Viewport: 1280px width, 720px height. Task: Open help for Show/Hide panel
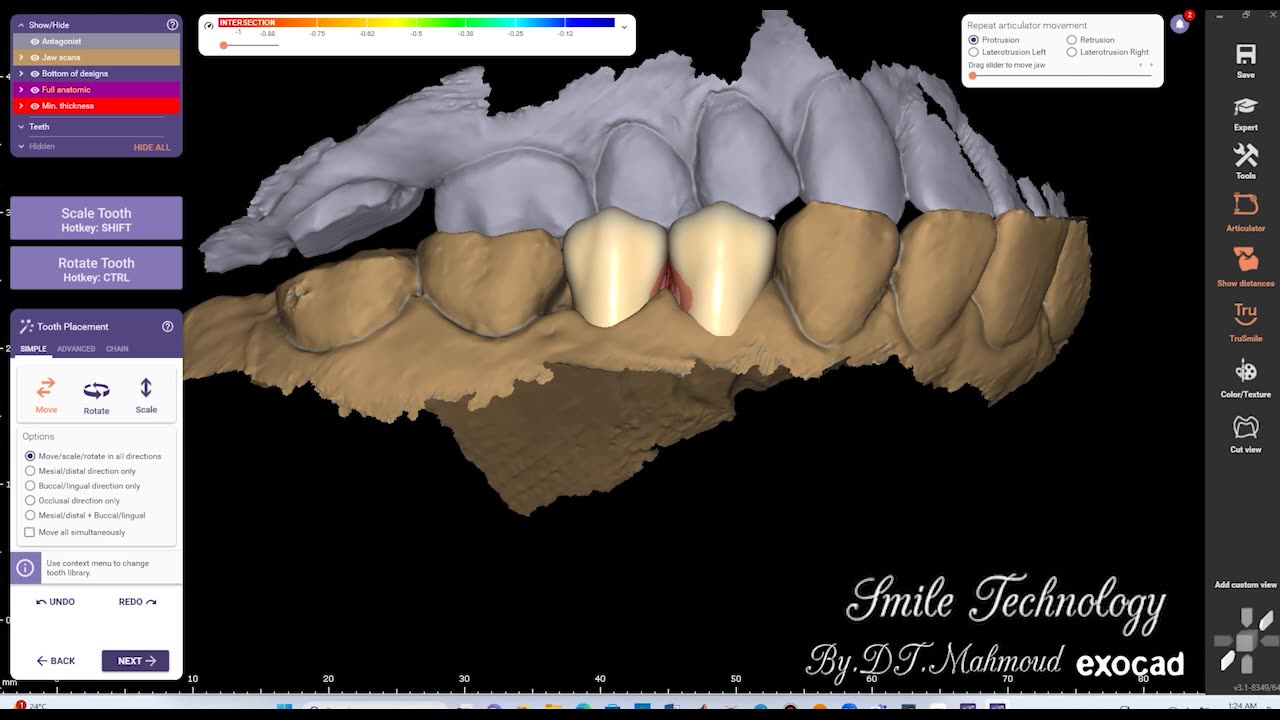click(172, 24)
